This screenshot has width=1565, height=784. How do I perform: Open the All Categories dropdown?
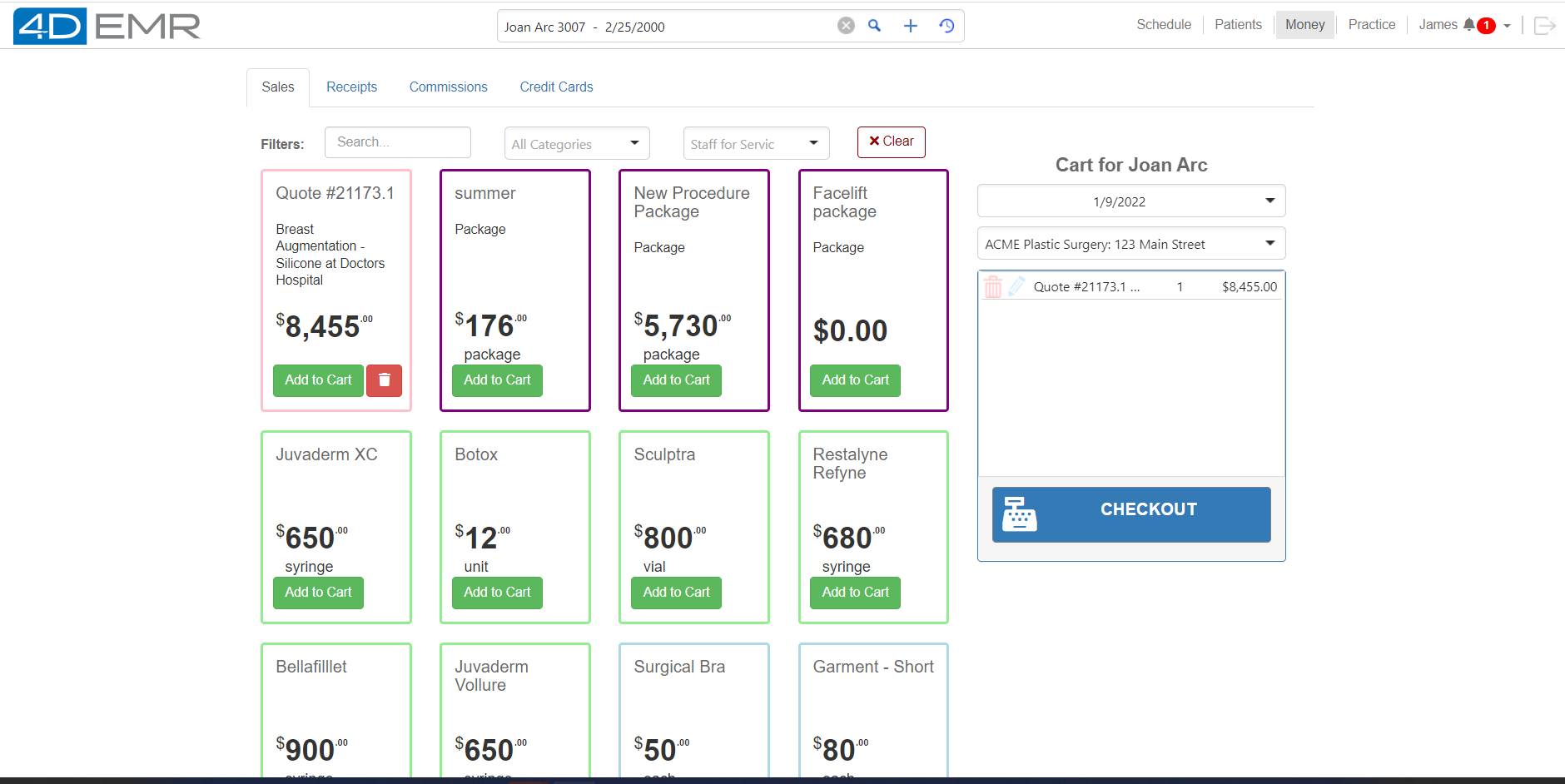tap(577, 143)
